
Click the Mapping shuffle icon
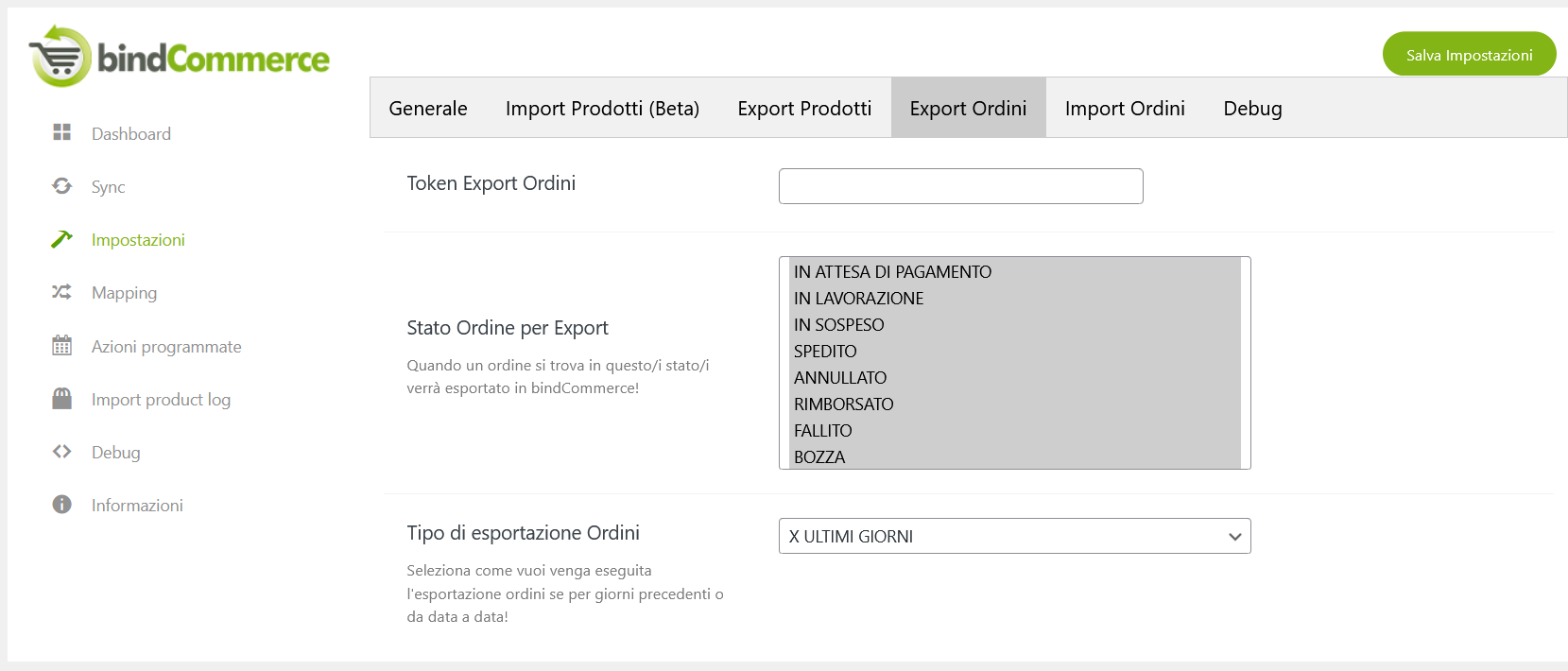pyautogui.click(x=62, y=292)
